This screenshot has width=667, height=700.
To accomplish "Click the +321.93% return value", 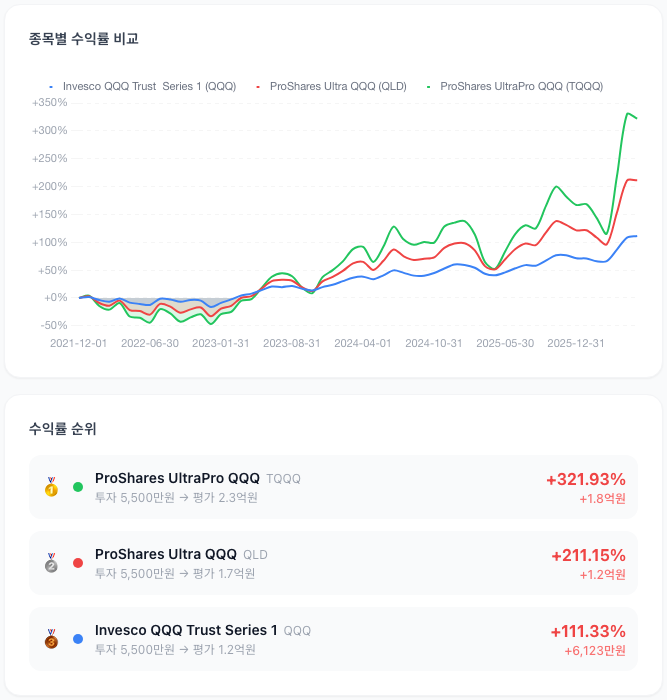I will pyautogui.click(x=586, y=479).
